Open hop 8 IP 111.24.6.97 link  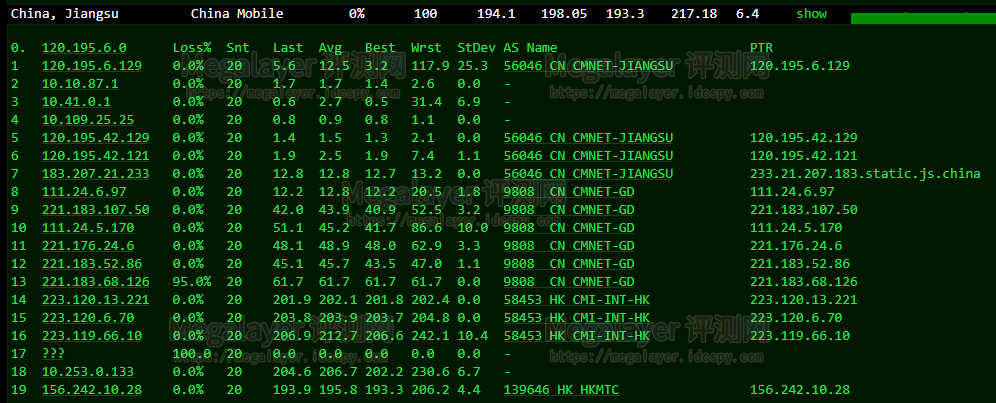click(84, 191)
